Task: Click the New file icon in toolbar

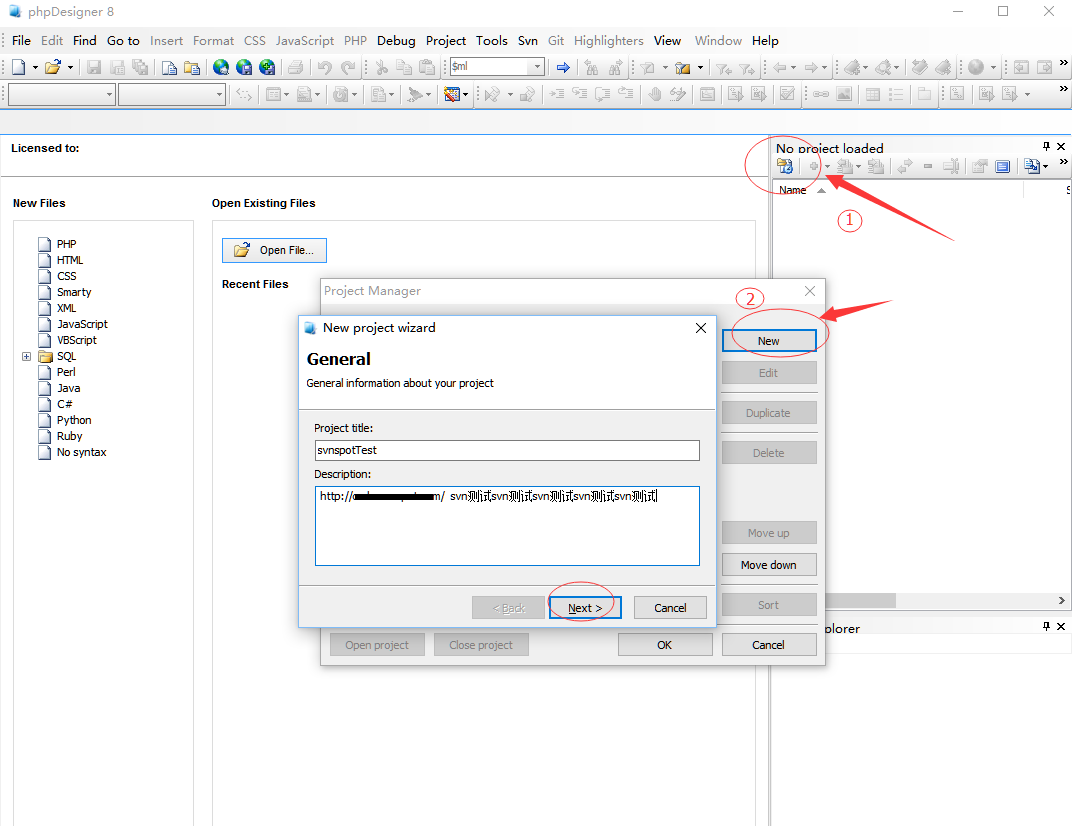Action: pos(18,67)
